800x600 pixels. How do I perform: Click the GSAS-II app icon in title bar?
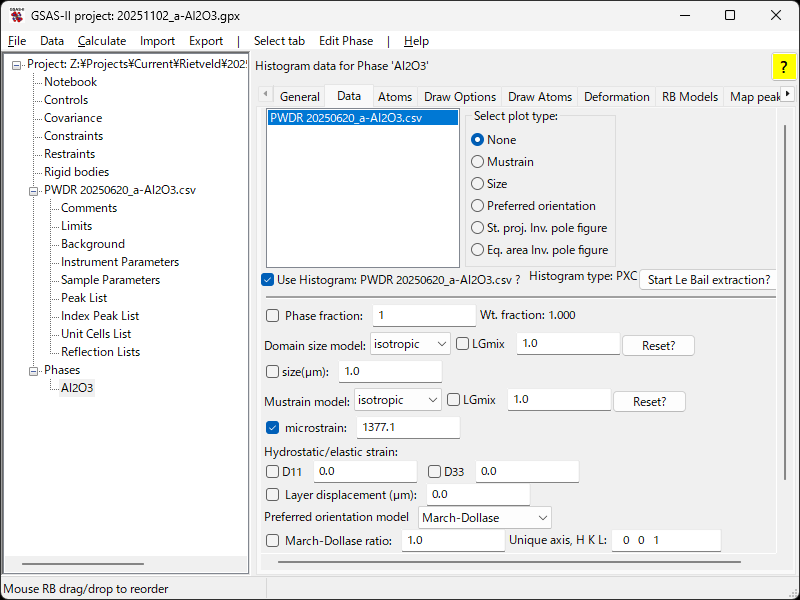click(17, 16)
